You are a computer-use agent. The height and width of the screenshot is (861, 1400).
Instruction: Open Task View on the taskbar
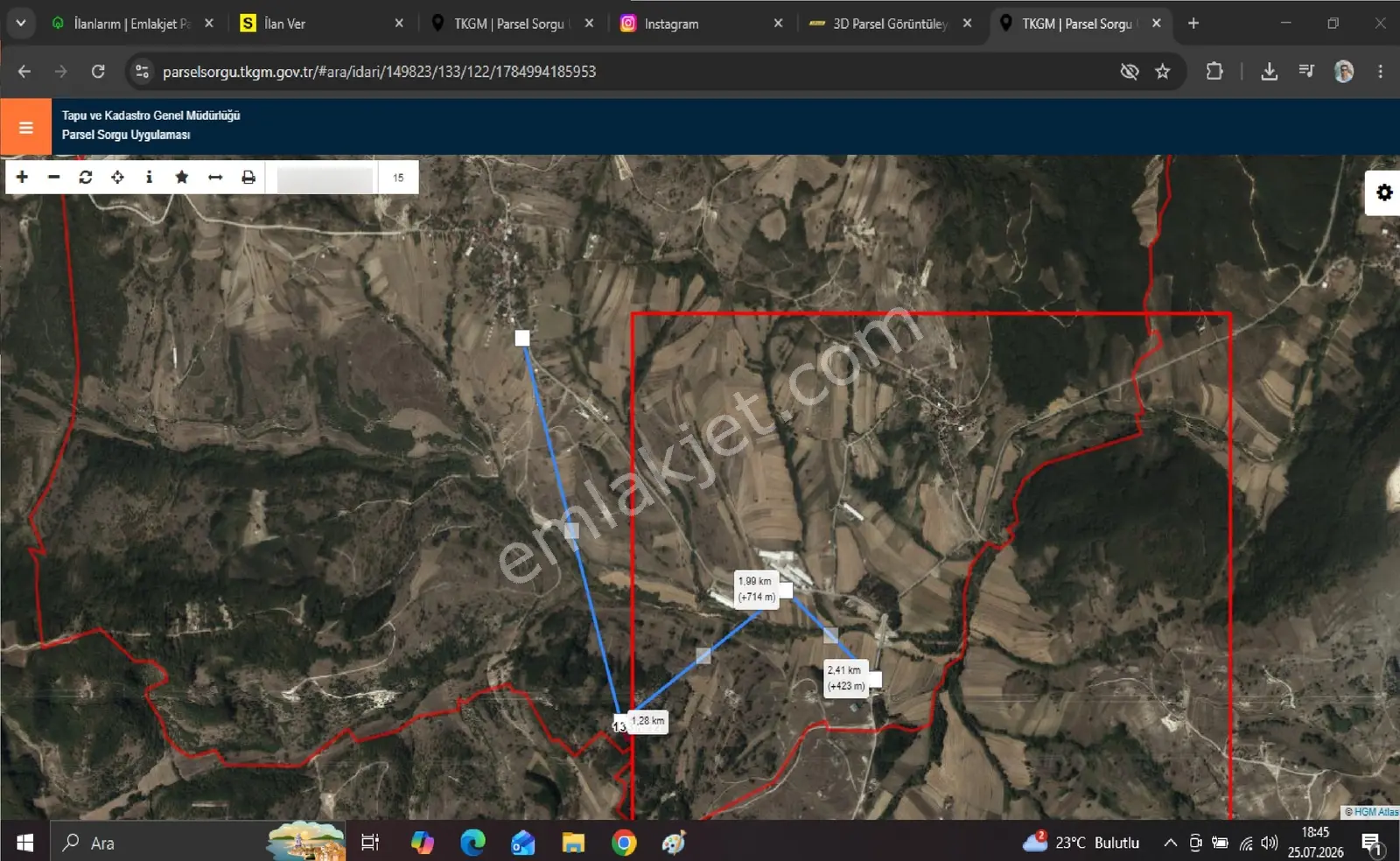(370, 843)
